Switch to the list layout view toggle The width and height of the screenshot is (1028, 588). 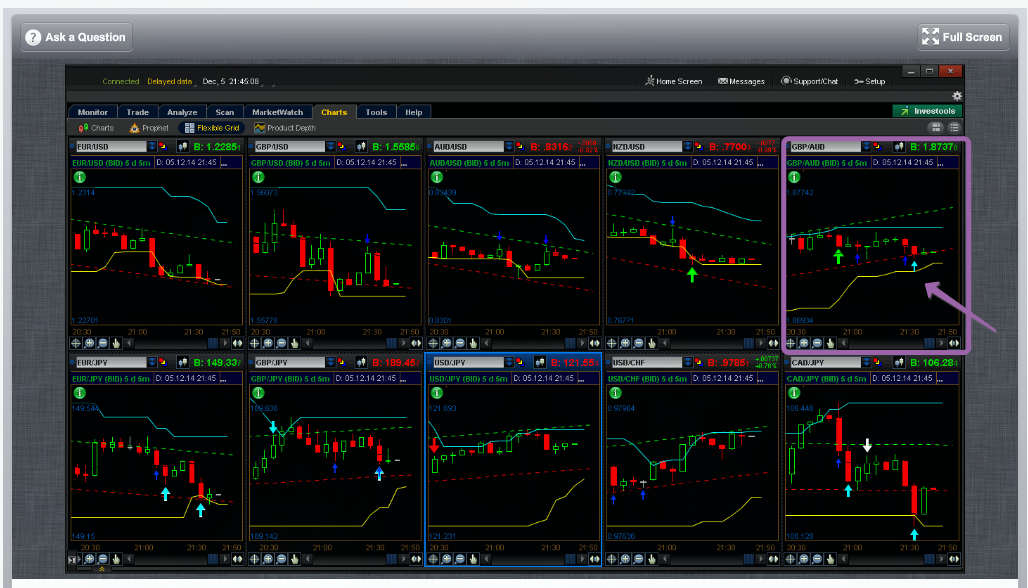pyautogui.click(x=954, y=128)
